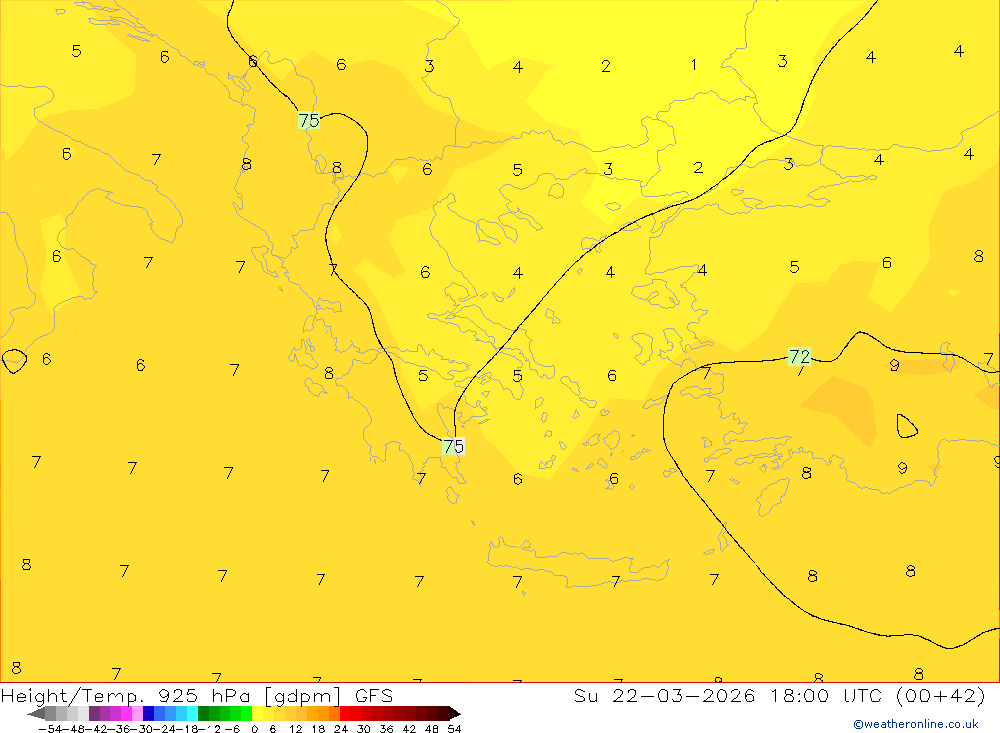Pick the dark purple legend swatch
The image size is (1000, 733).
point(94,714)
